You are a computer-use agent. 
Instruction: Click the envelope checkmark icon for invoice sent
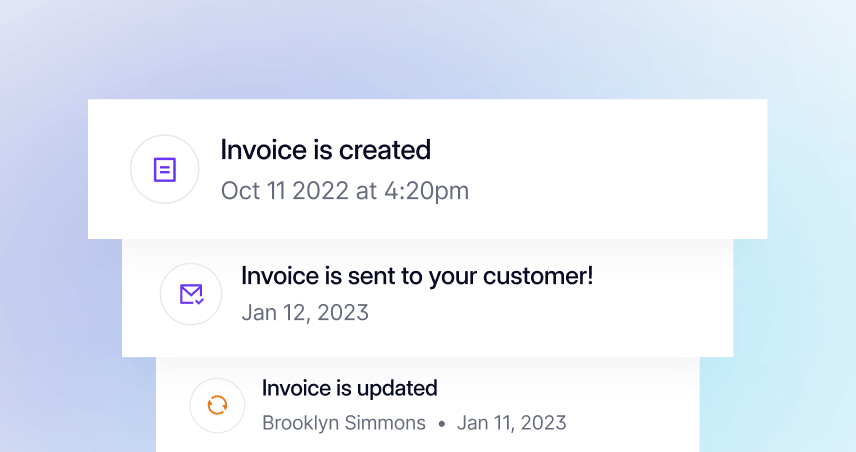(192, 294)
